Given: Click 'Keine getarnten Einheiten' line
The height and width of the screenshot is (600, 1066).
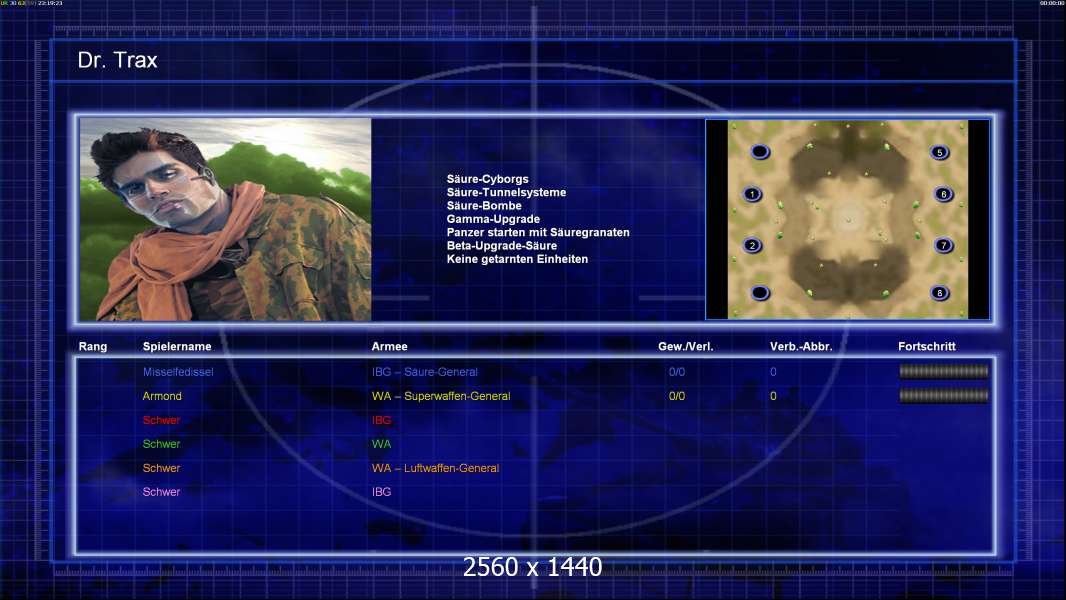Looking at the screenshot, I should pos(517,259).
